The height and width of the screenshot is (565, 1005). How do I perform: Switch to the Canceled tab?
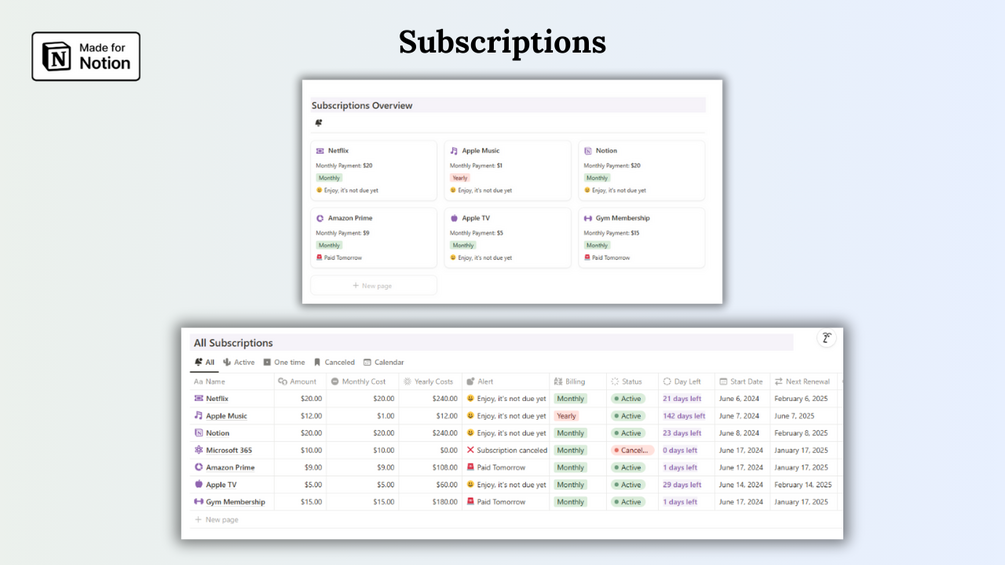click(334, 363)
